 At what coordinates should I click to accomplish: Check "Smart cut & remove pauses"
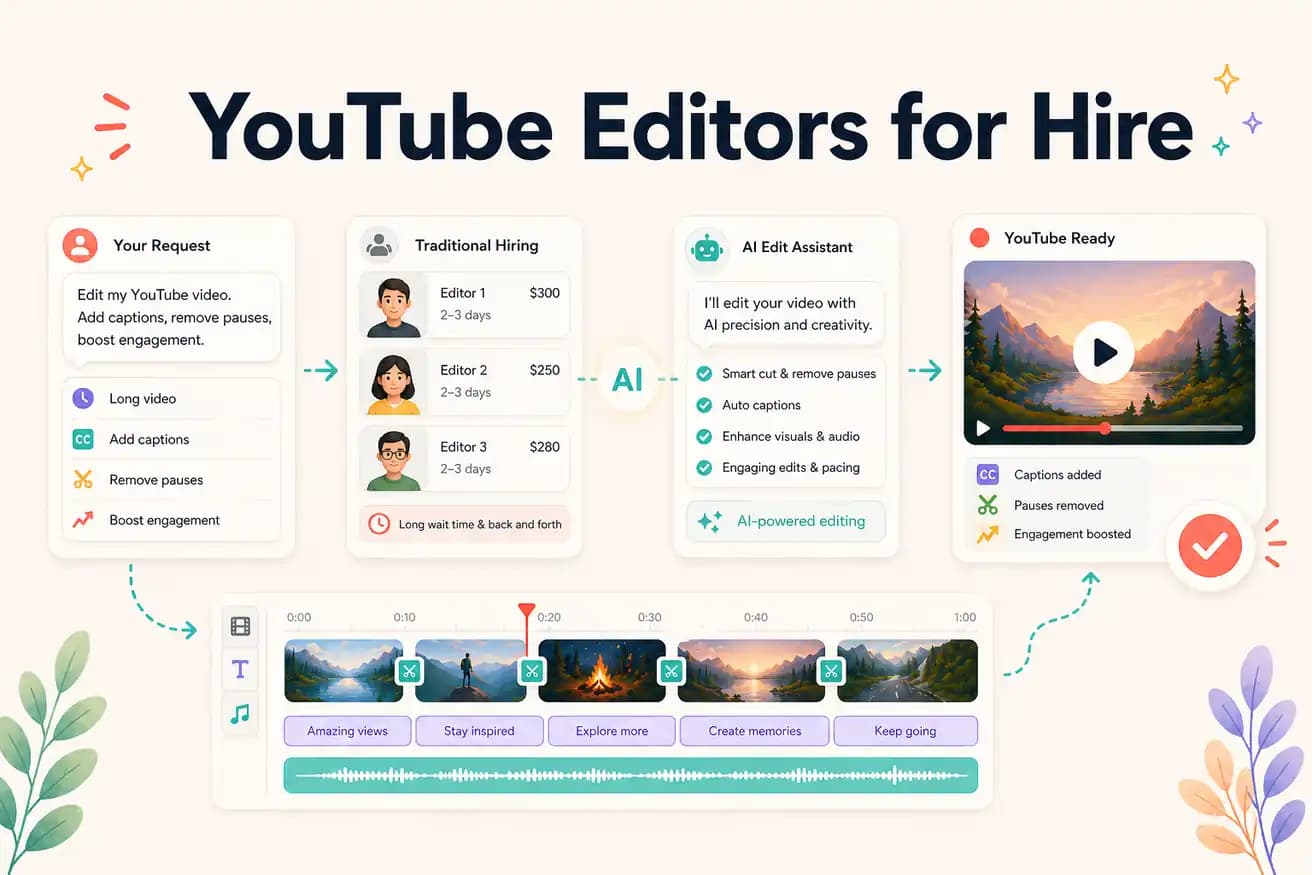702,373
